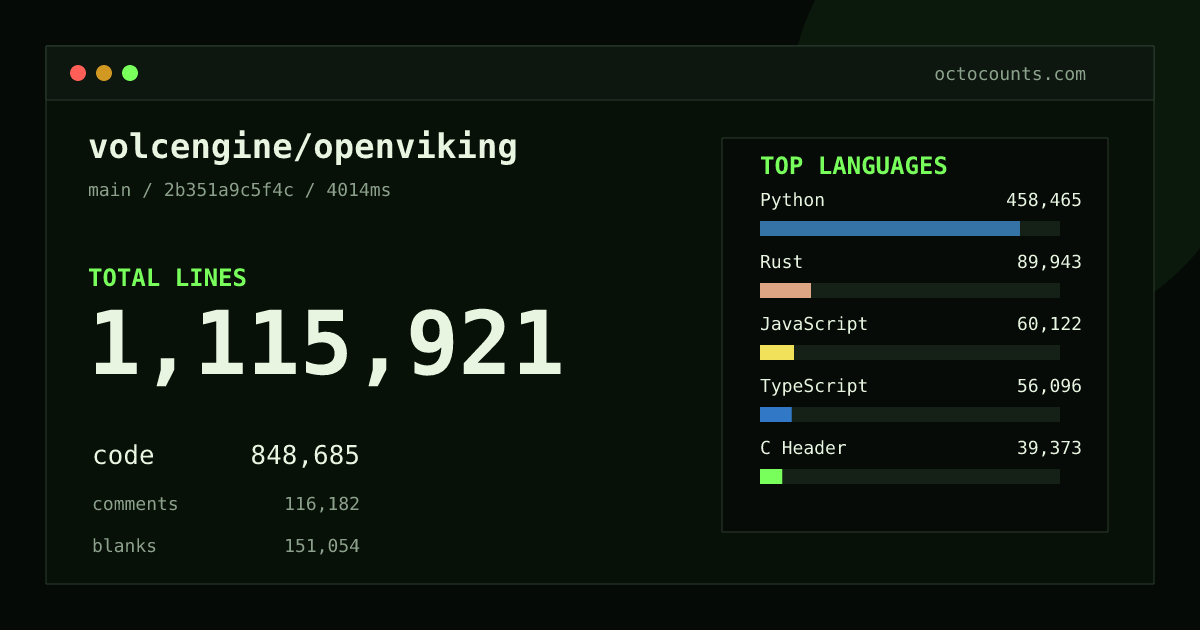The height and width of the screenshot is (630, 1200).
Task: Click the yellow JavaScript progress bar
Action: [777, 352]
